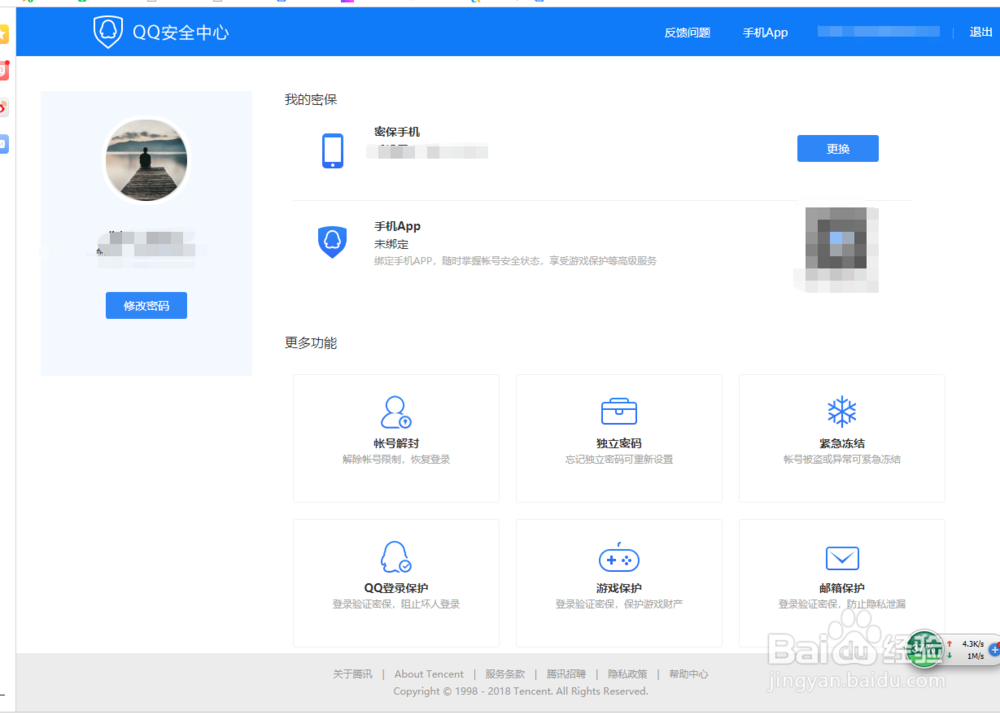Click 忘记独立密码可重新设置 description

pos(619,459)
